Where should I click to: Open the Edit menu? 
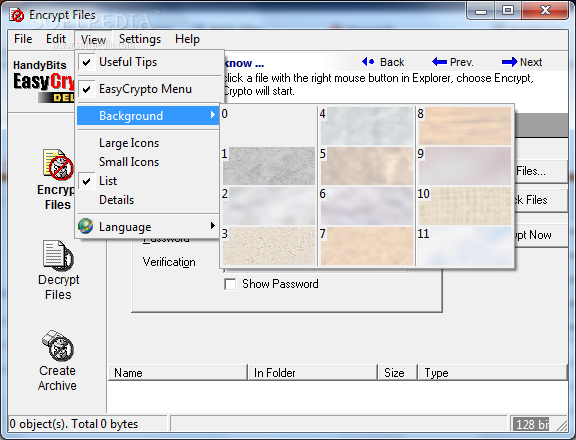click(x=55, y=39)
